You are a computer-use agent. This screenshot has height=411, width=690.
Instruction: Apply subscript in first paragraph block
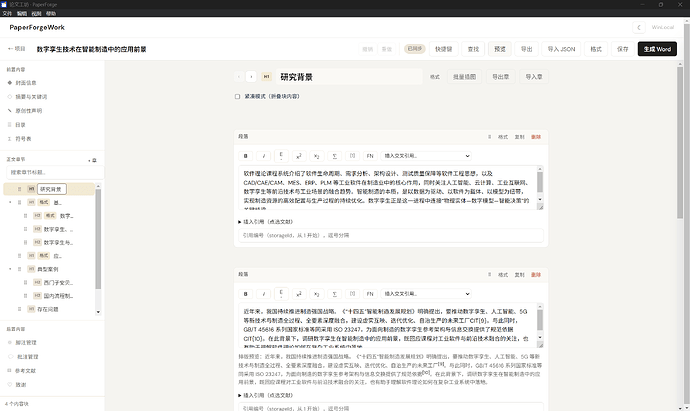316,156
